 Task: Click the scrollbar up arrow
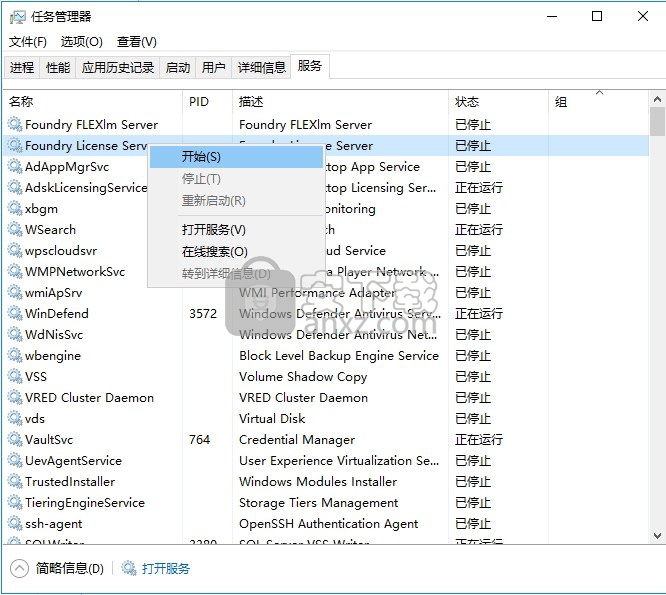(x=658, y=99)
